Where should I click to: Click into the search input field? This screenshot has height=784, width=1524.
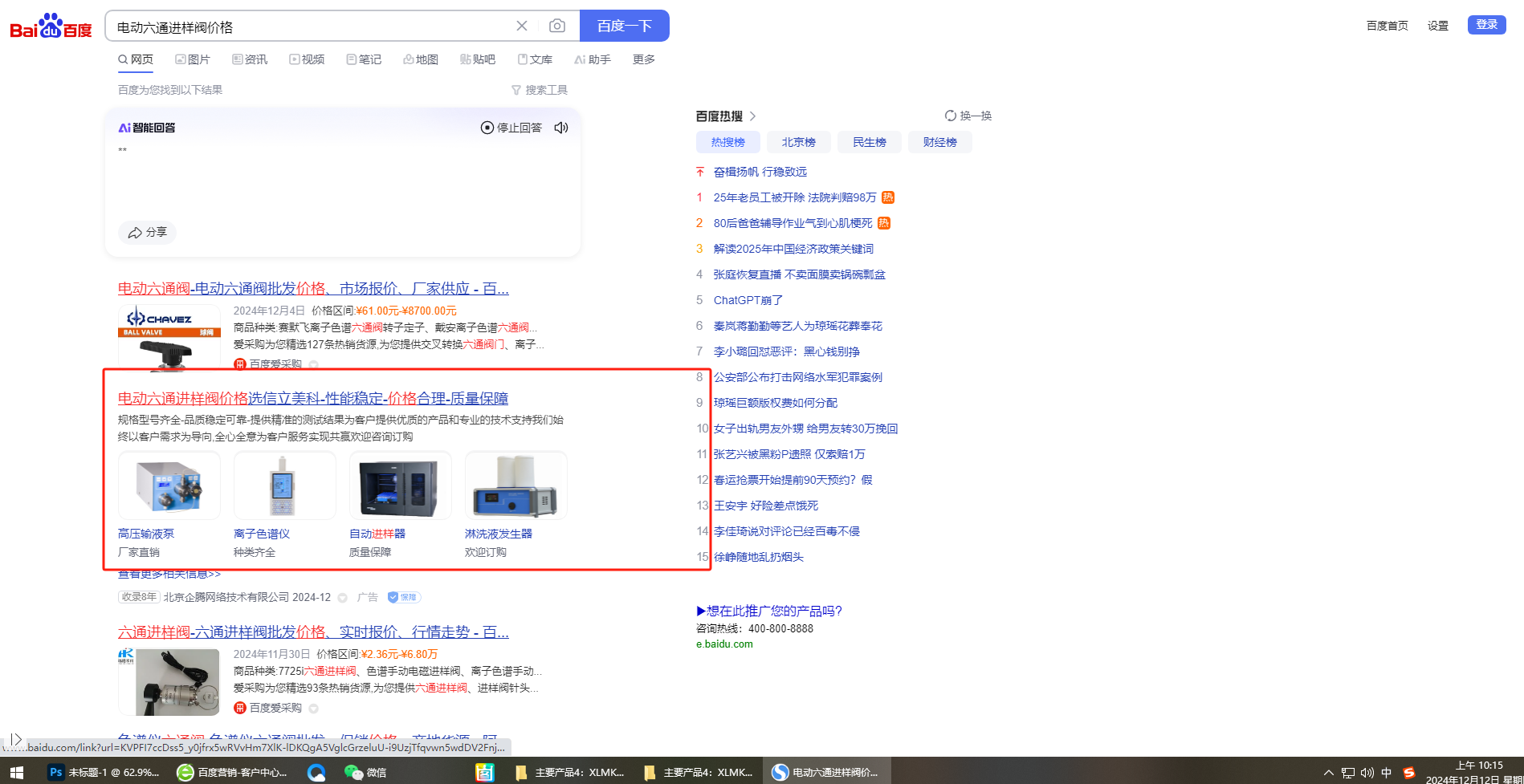[x=313, y=26]
